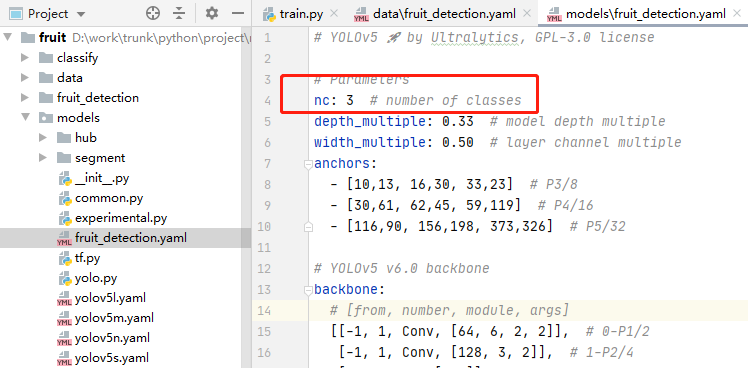
Task: Click the locate-in-project target icon
Action: [x=153, y=13]
